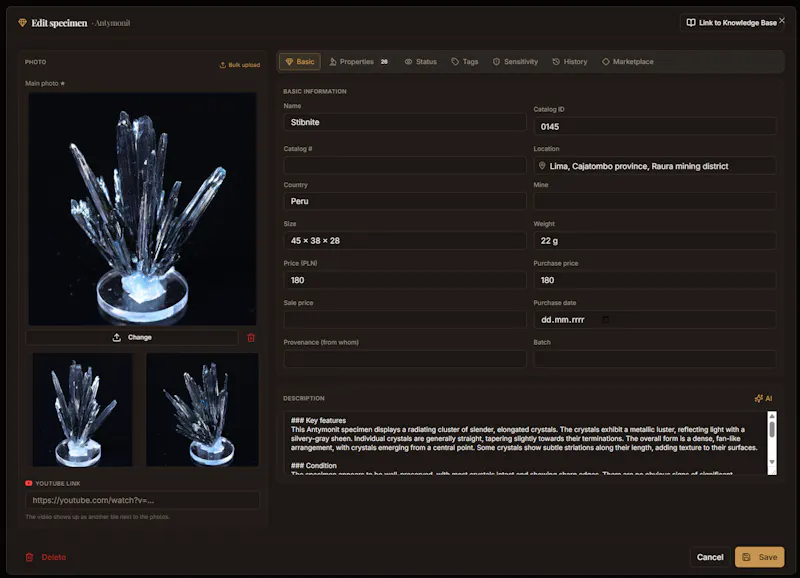
Task: Open the History tab
Action: click(x=570, y=62)
